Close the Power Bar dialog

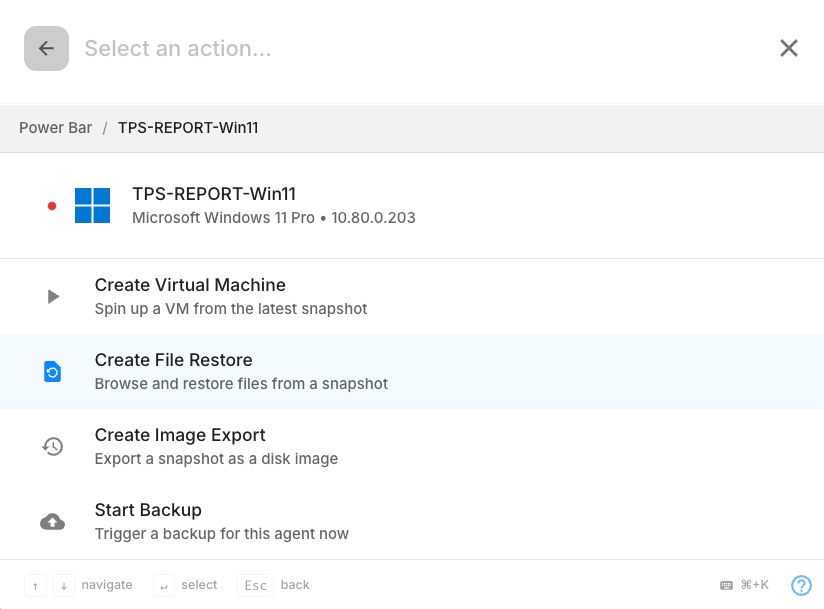point(789,48)
